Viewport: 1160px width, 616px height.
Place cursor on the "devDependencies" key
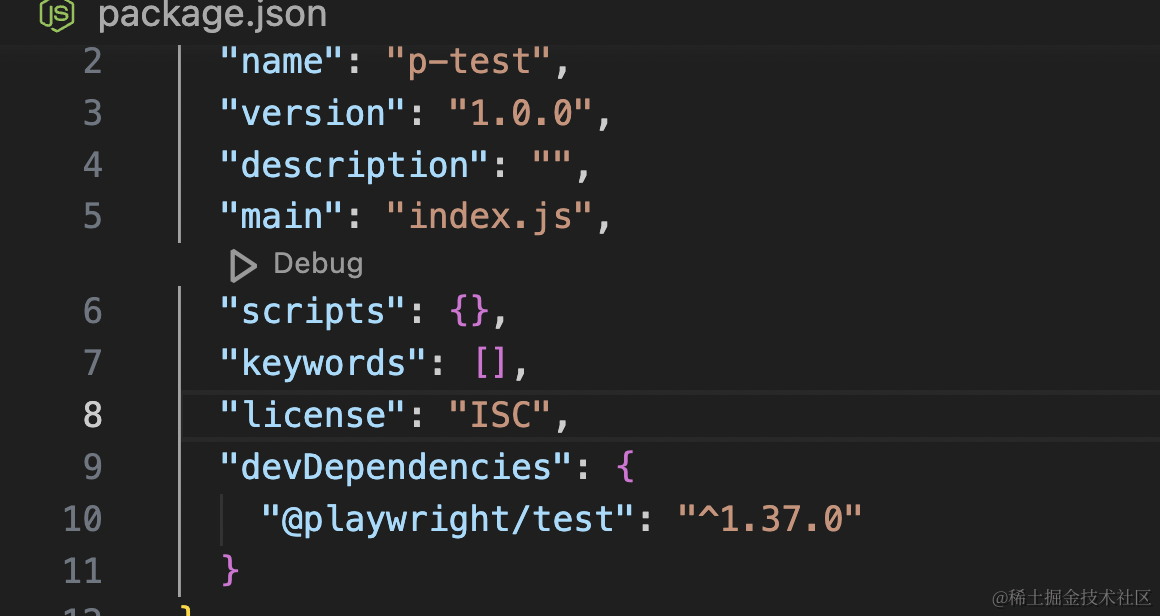[397, 467]
